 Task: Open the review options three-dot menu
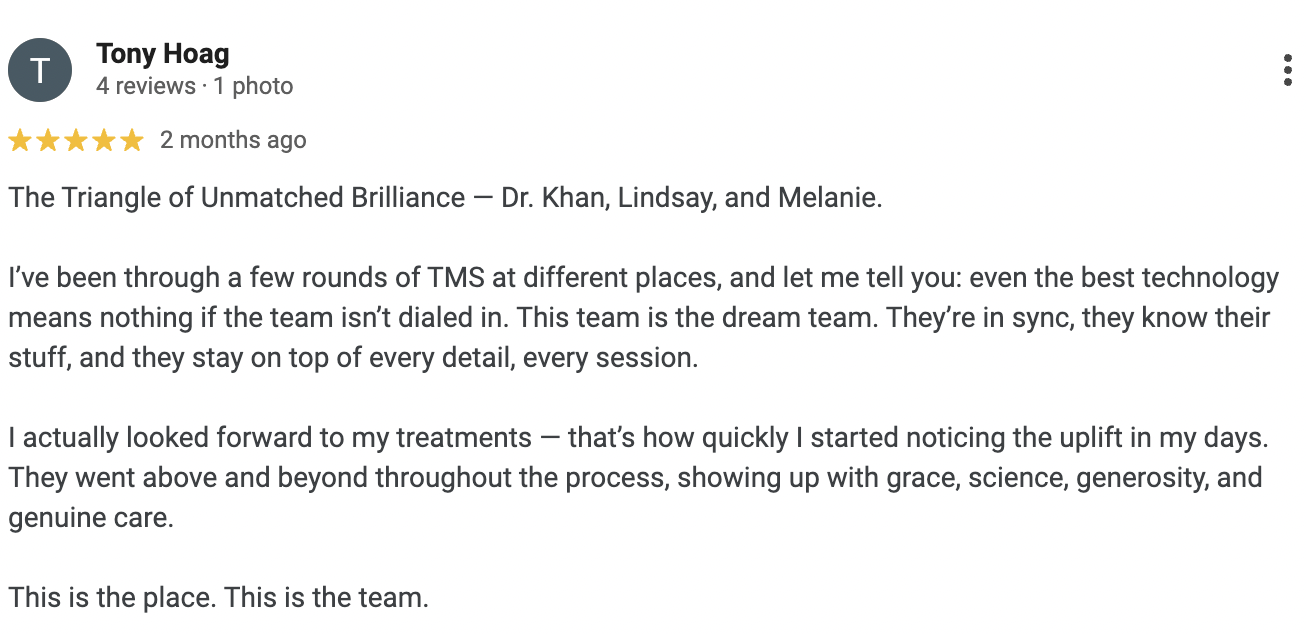pyautogui.click(x=1287, y=71)
